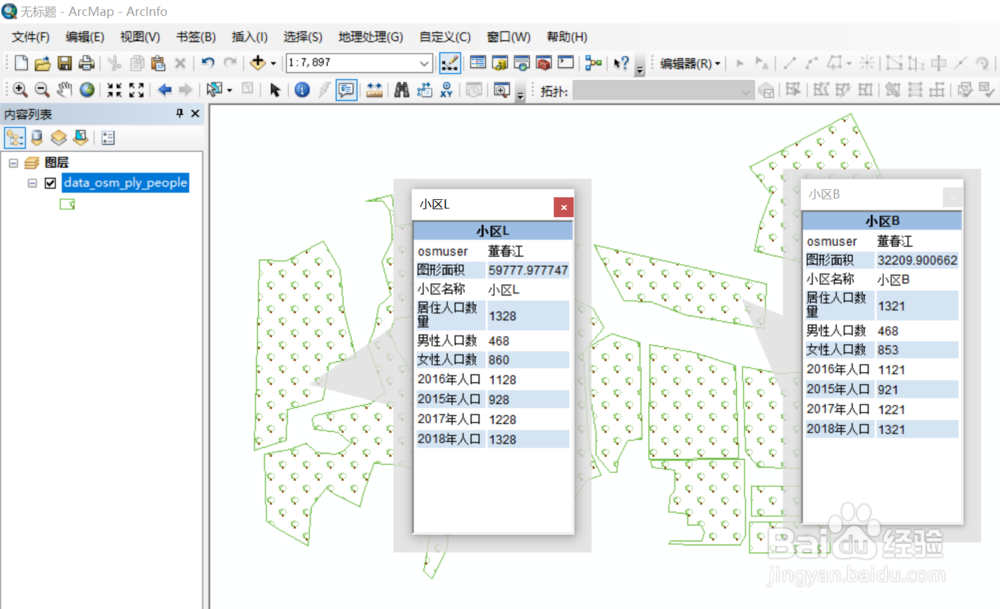1000x609 pixels.
Task: Activate the Zoom In tool
Action: click(21, 88)
